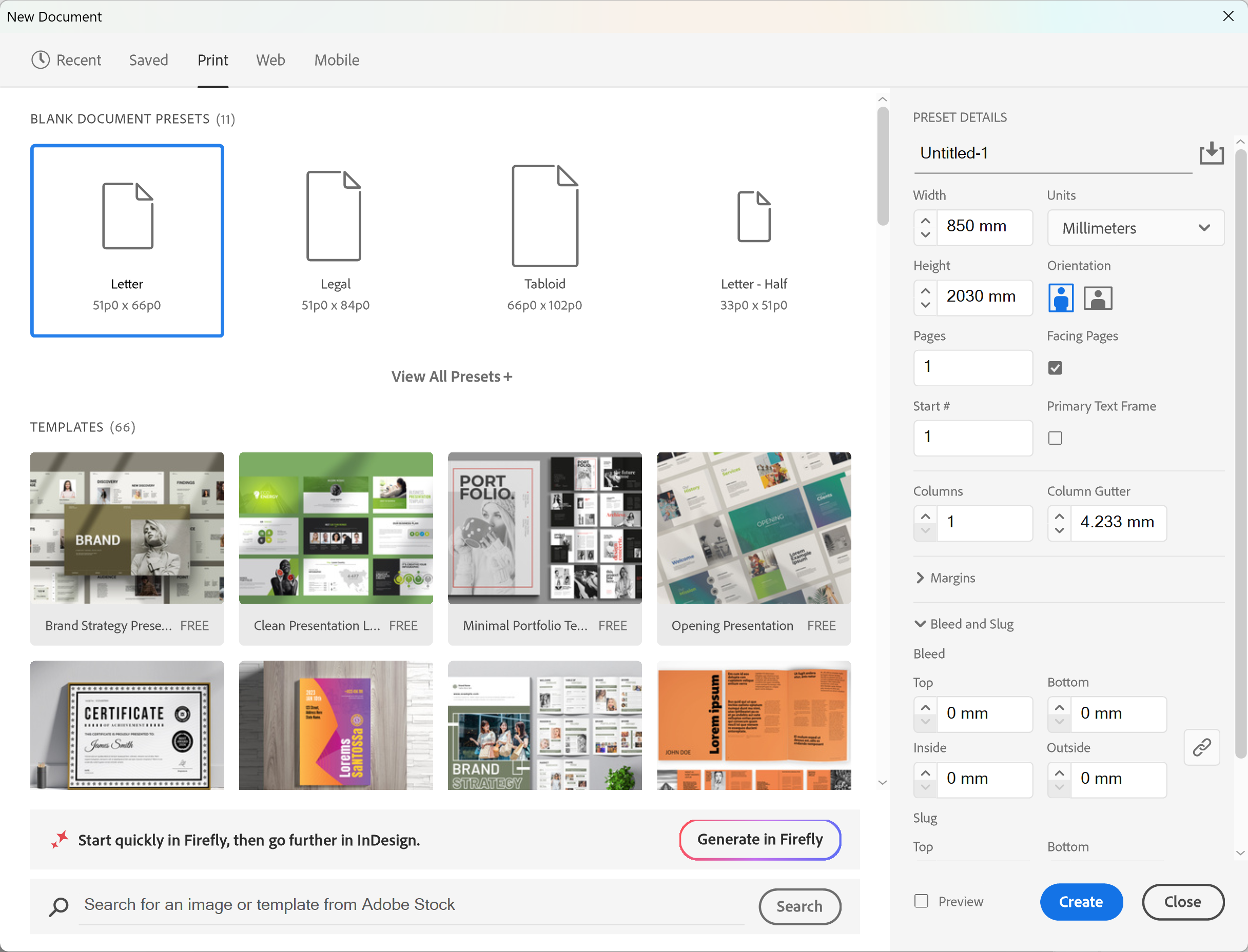Increase Columns count with up arrow

tap(925, 516)
